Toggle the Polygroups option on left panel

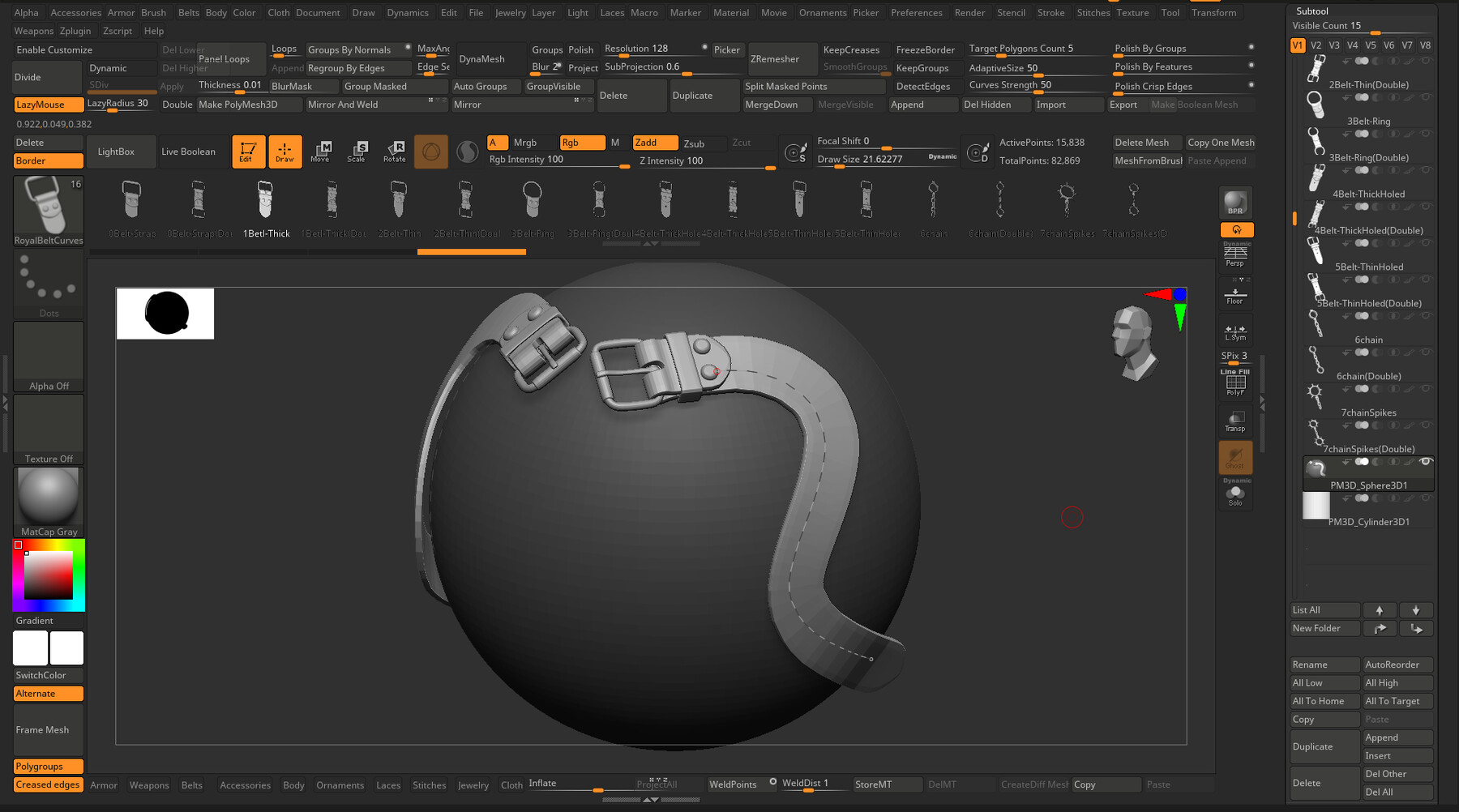[49, 766]
